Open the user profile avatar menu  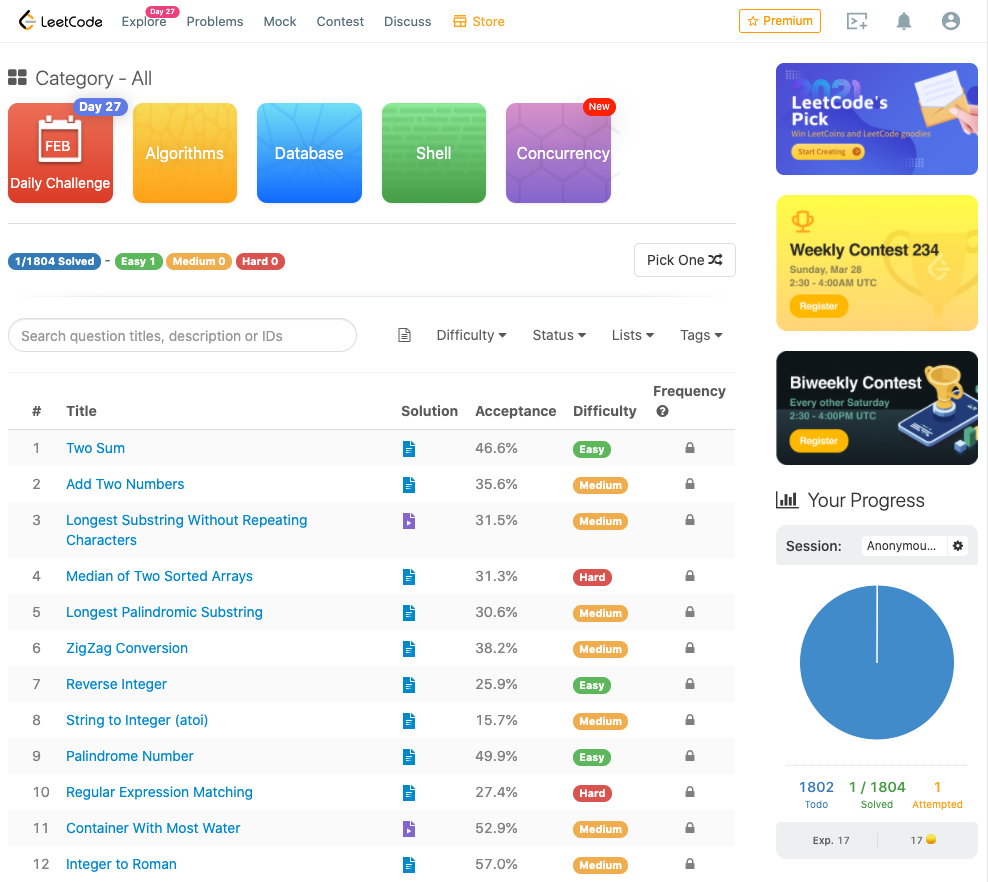click(950, 21)
